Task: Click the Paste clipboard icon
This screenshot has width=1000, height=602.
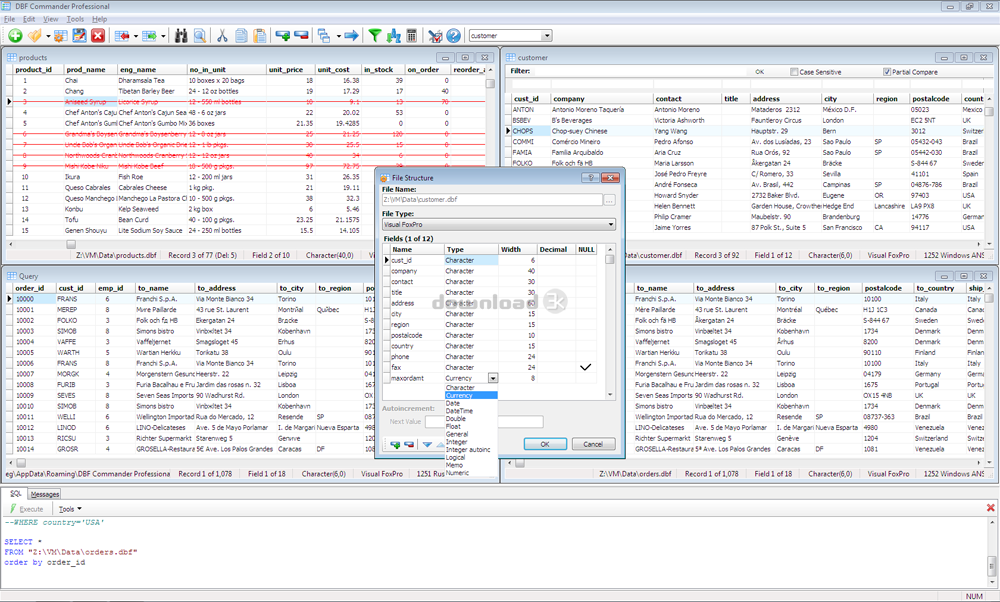Action: pos(260,36)
